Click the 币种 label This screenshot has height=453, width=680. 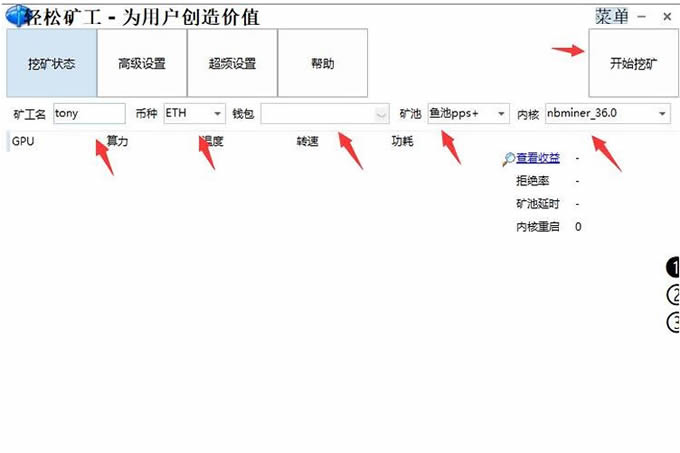[x=146, y=114]
